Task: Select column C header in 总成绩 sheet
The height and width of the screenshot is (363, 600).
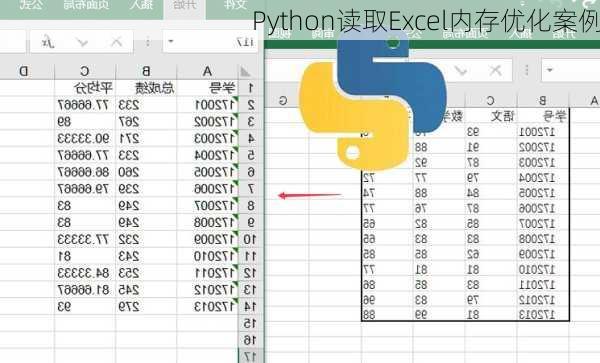Action: [85, 72]
